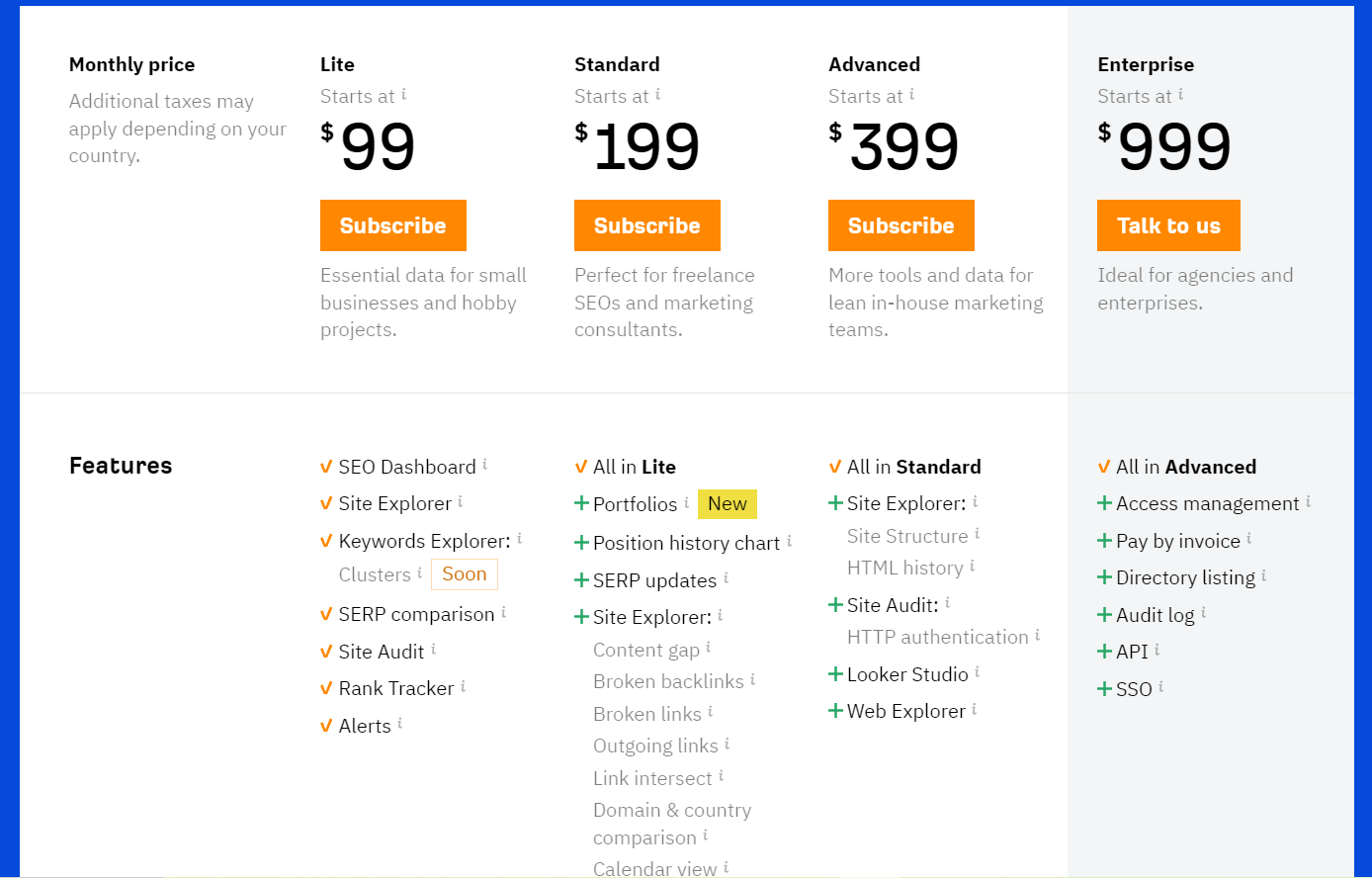Click the Enterprise 'Talk to us' button
This screenshot has width=1372, height=878.
pyautogui.click(x=1168, y=225)
